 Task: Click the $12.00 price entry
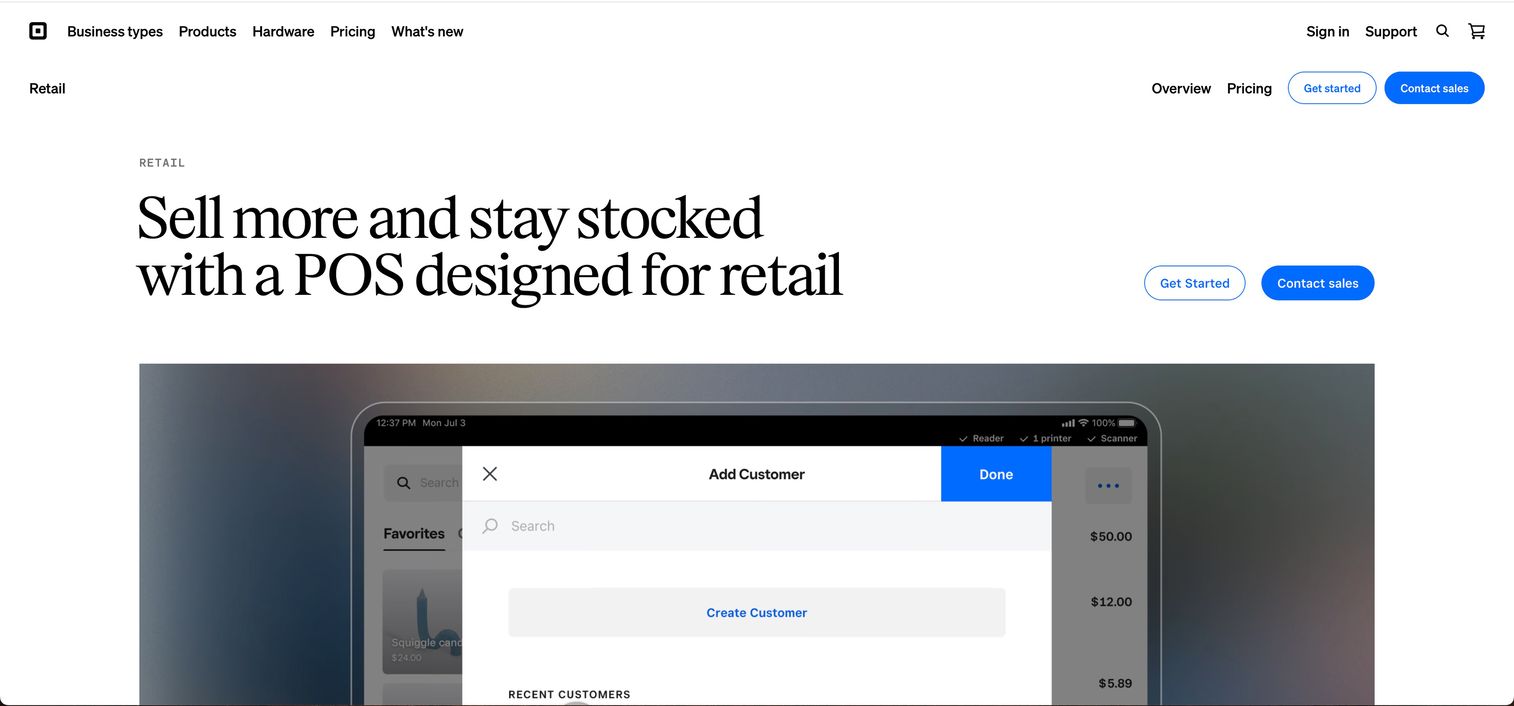1111,602
